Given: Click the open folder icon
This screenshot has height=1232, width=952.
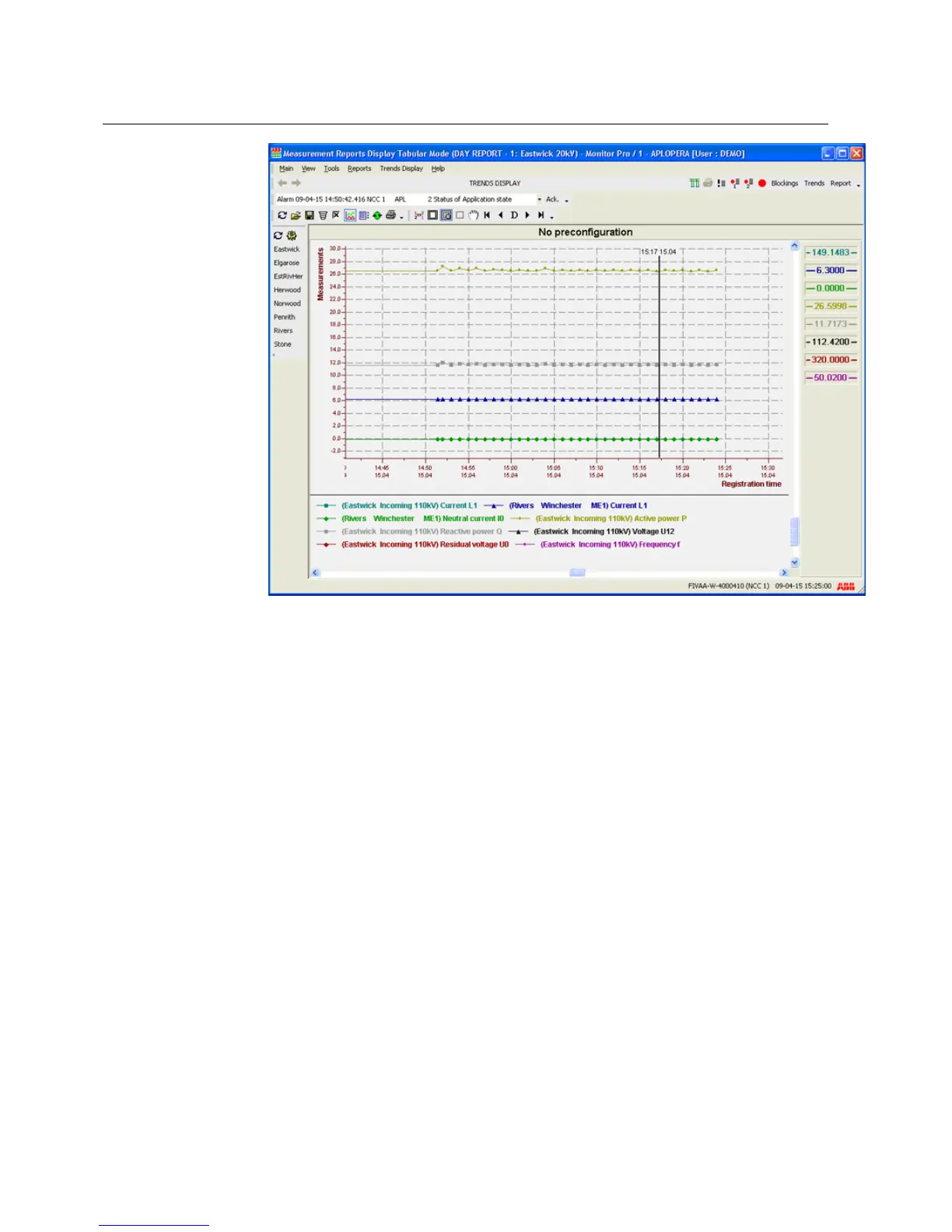Looking at the screenshot, I should [296, 215].
